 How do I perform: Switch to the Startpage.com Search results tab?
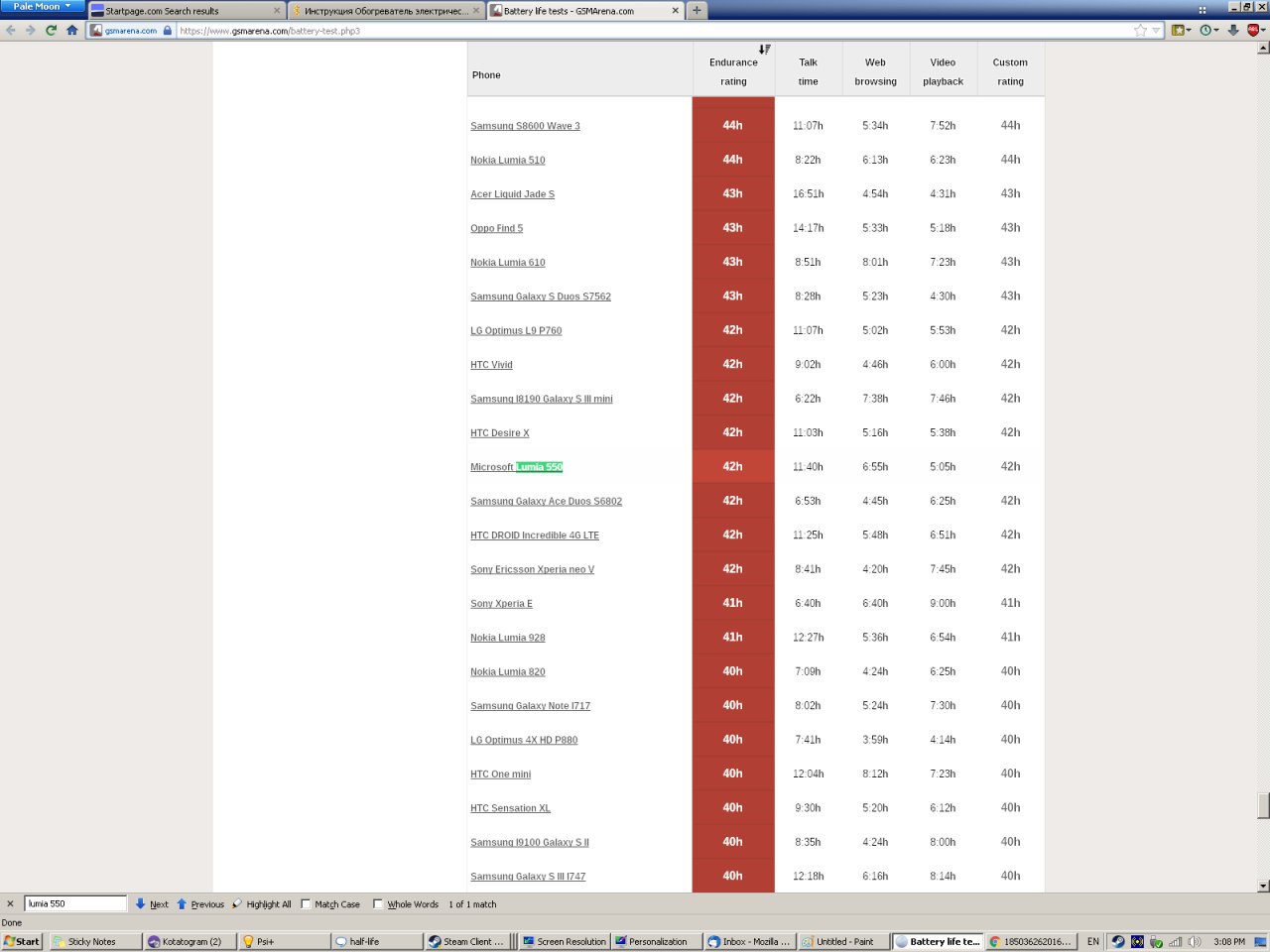coord(187,11)
